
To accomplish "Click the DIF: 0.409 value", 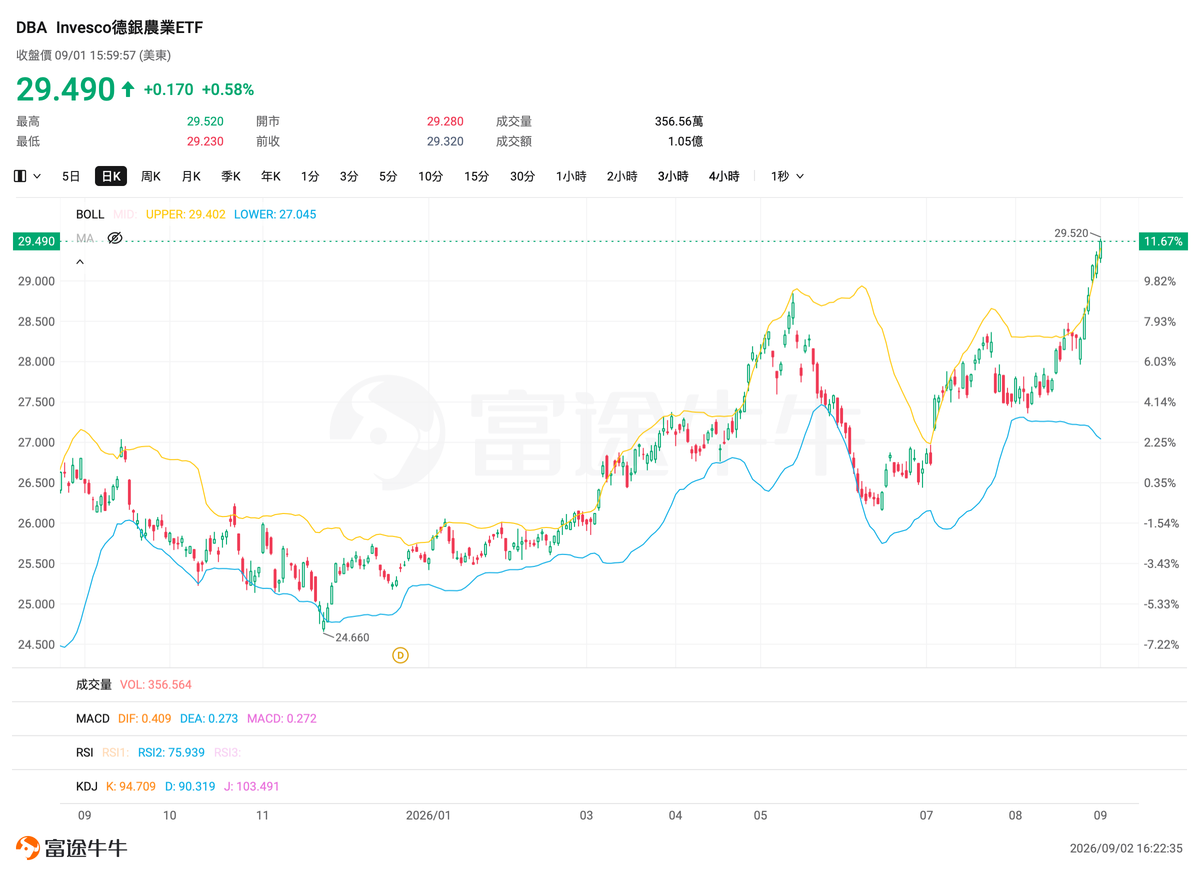I will click(x=145, y=718).
